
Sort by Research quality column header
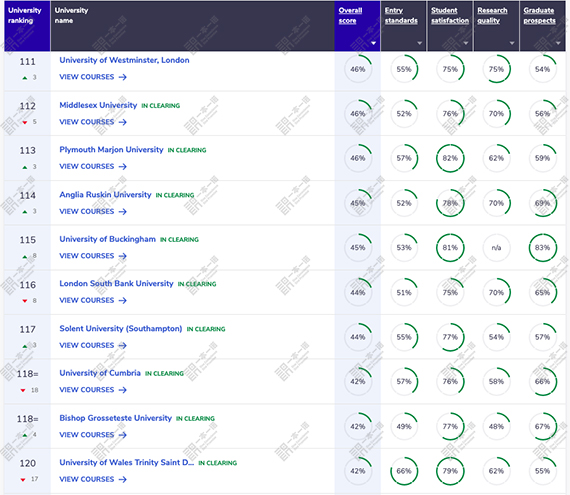click(492, 16)
